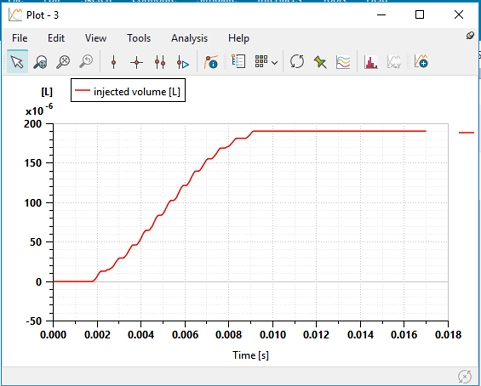Click the green pushpin icon

coord(320,62)
